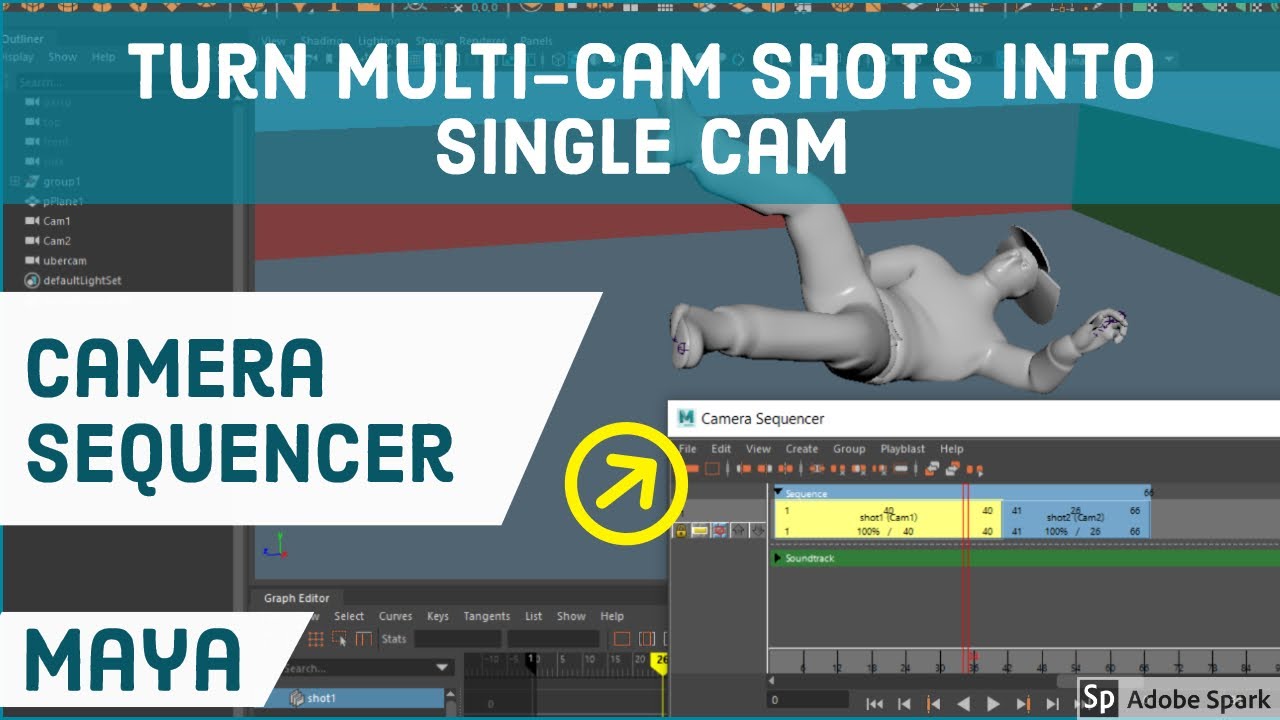Toggle the track lock icon

(681, 530)
